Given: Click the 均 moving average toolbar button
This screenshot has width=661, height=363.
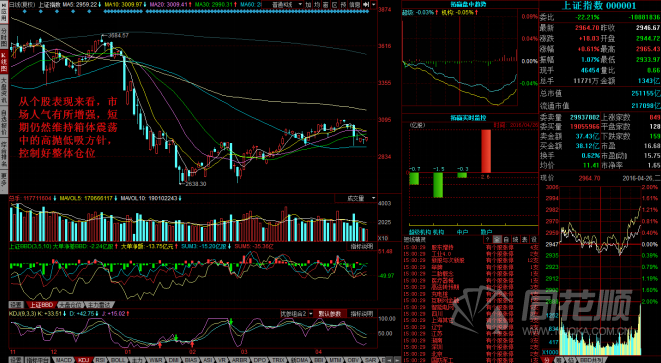Looking at the screenshot, I should click(x=317, y=4).
